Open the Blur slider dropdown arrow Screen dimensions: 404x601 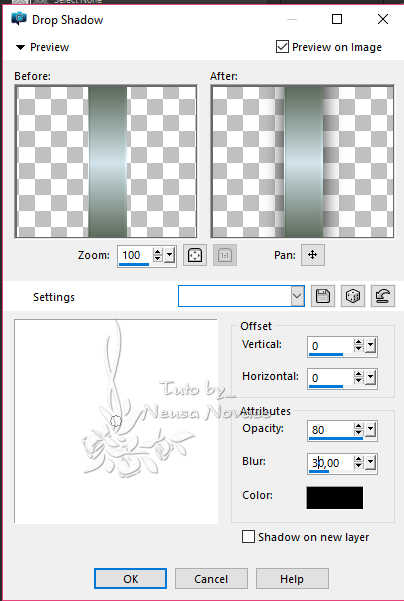tap(370, 463)
